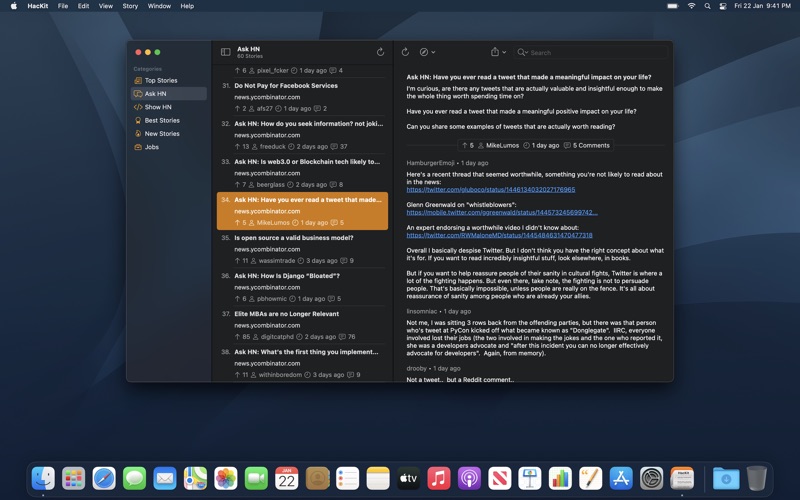Open the compass browser button
The image size is (800, 500).
[x=423, y=52]
